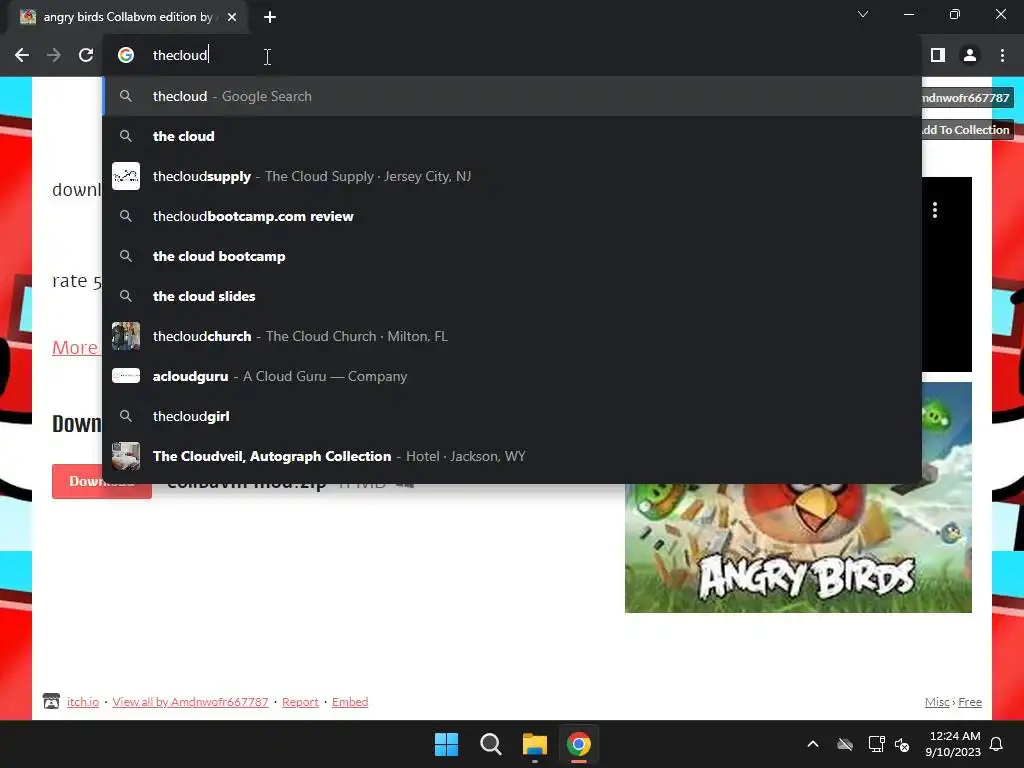Click the Add To Collection button
The image size is (1024, 768).
[x=967, y=130]
